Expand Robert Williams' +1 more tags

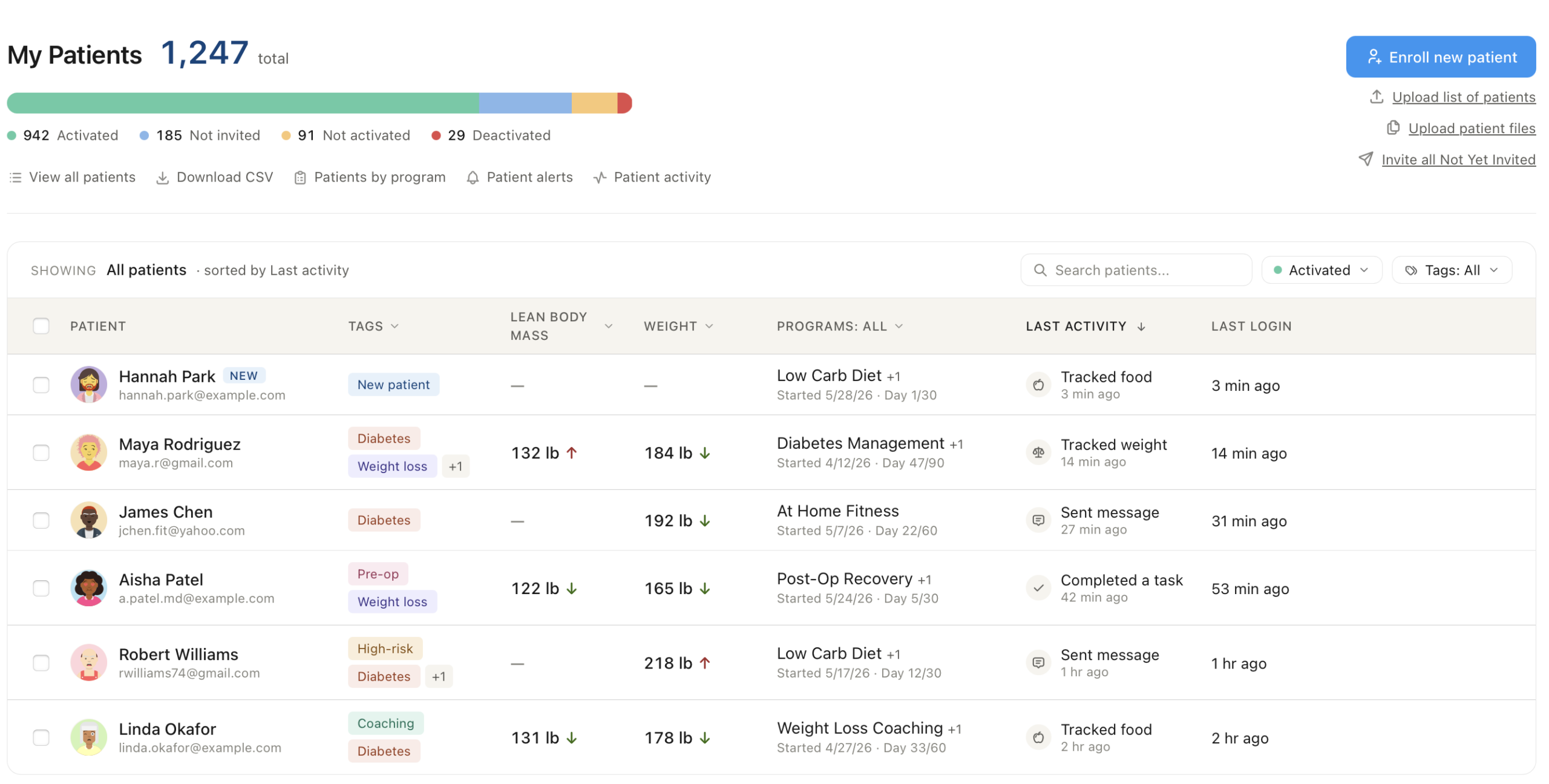click(439, 676)
